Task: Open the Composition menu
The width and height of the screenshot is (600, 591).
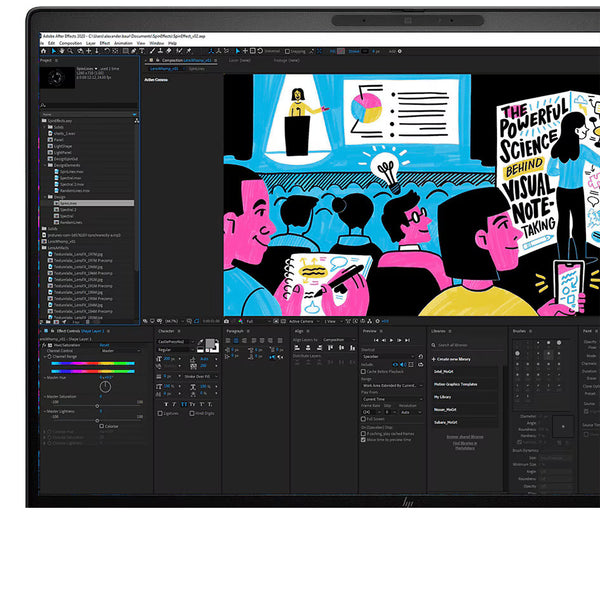Action: pyautogui.click(x=70, y=43)
